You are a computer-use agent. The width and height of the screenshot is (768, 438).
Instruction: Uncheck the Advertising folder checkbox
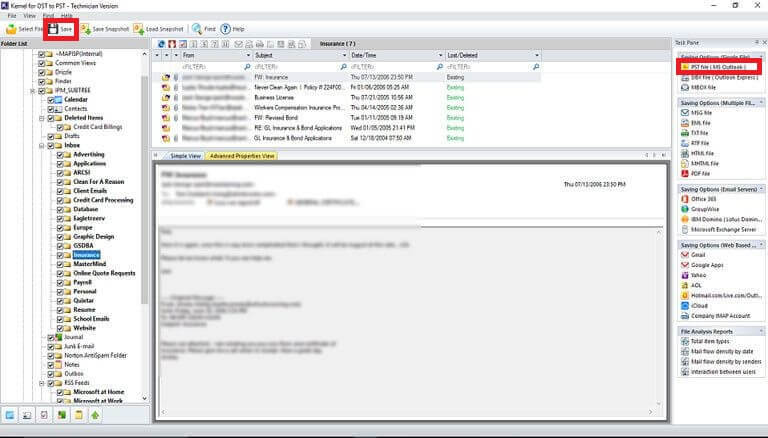click(60, 155)
